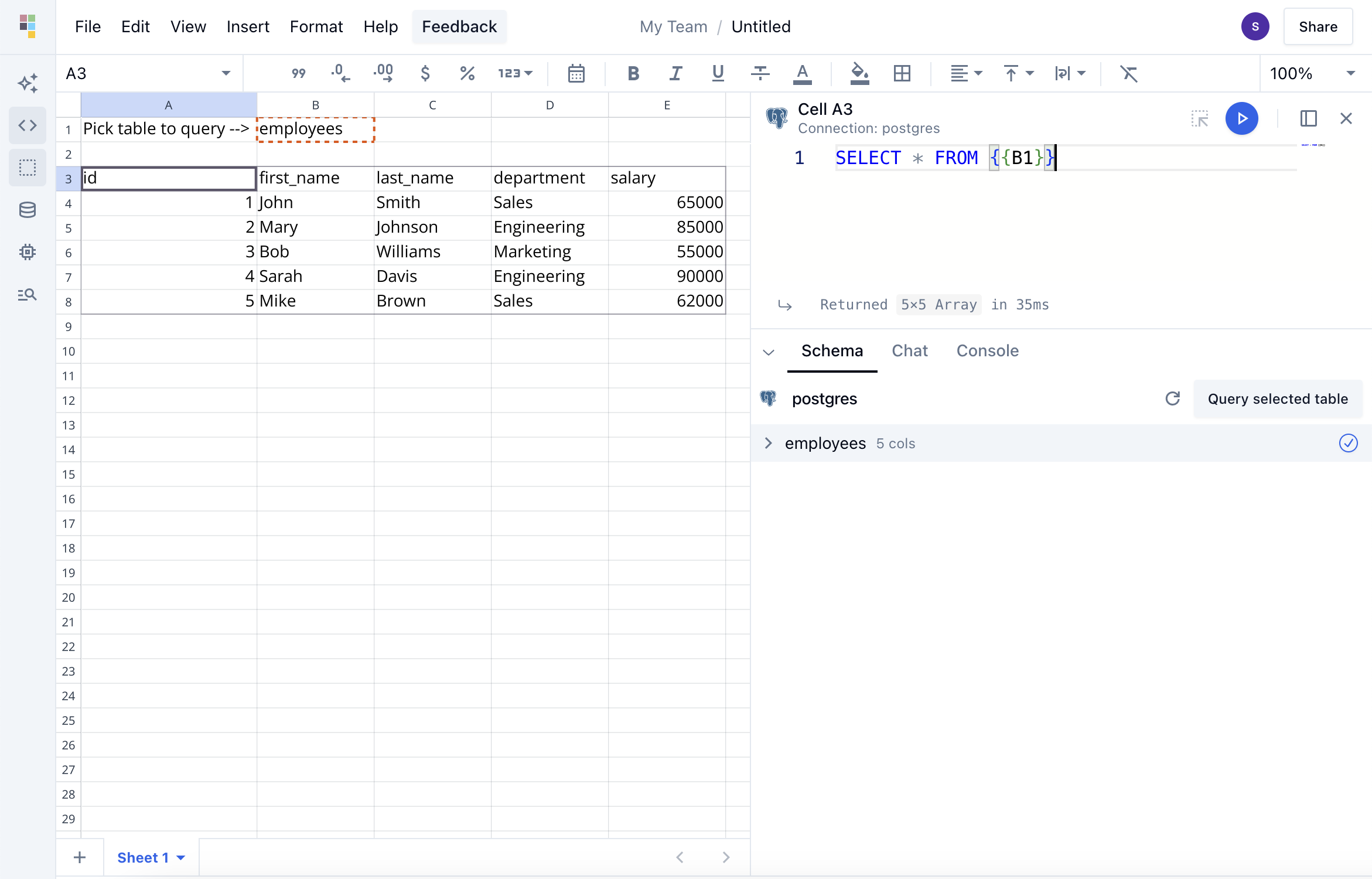Refresh the postgres schema
The width and height of the screenshot is (1372, 879).
pos(1172,399)
